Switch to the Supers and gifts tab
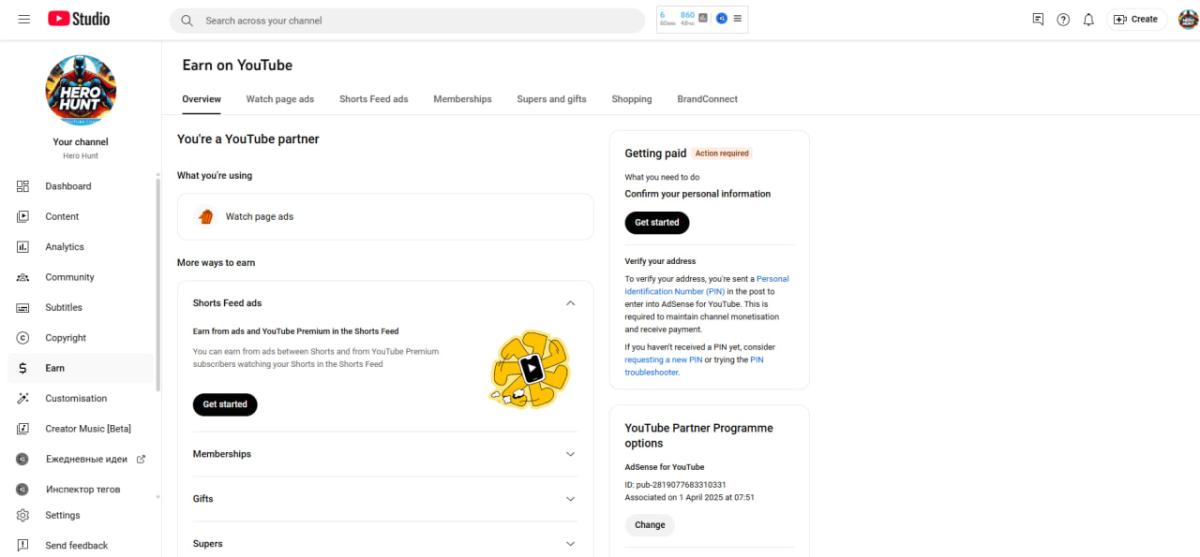This screenshot has height=557, width=1200. pos(551,99)
